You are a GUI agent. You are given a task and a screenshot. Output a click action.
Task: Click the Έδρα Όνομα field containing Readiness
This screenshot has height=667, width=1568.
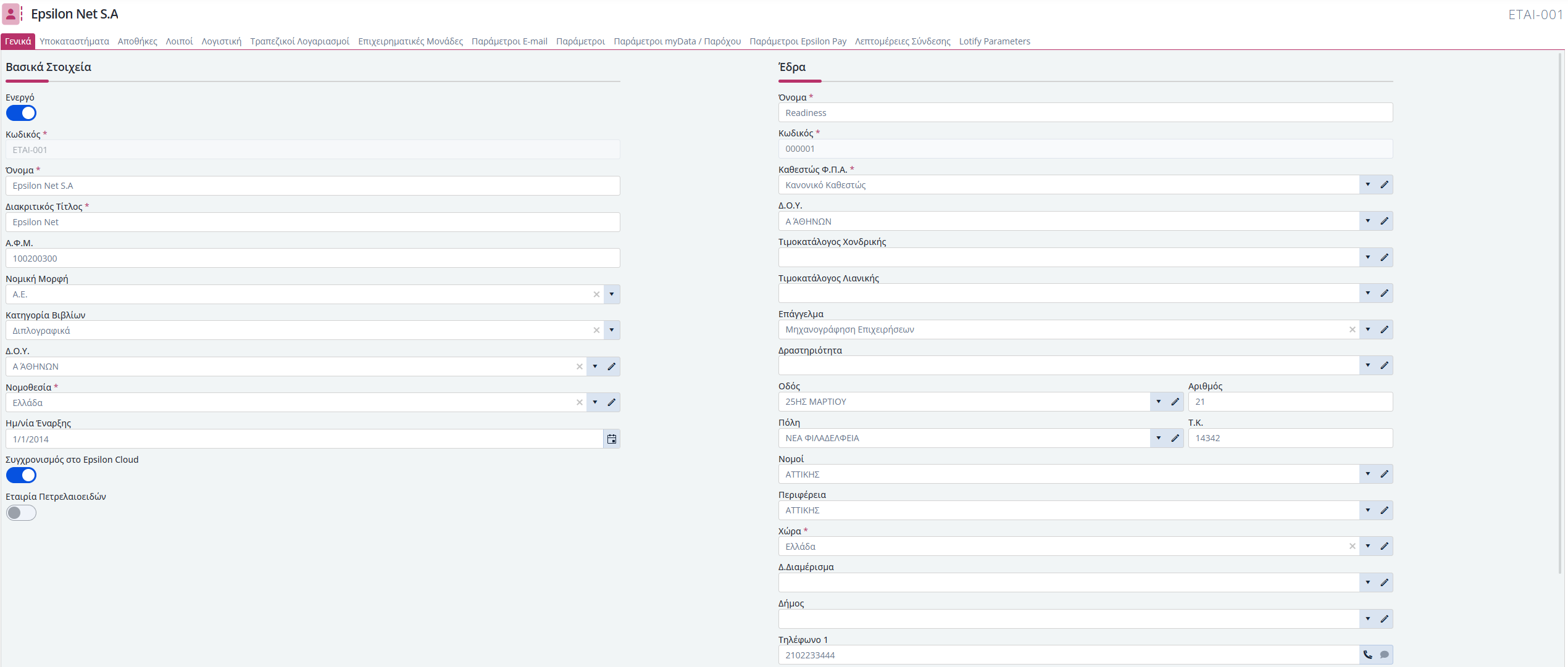pyautogui.click(x=1085, y=113)
